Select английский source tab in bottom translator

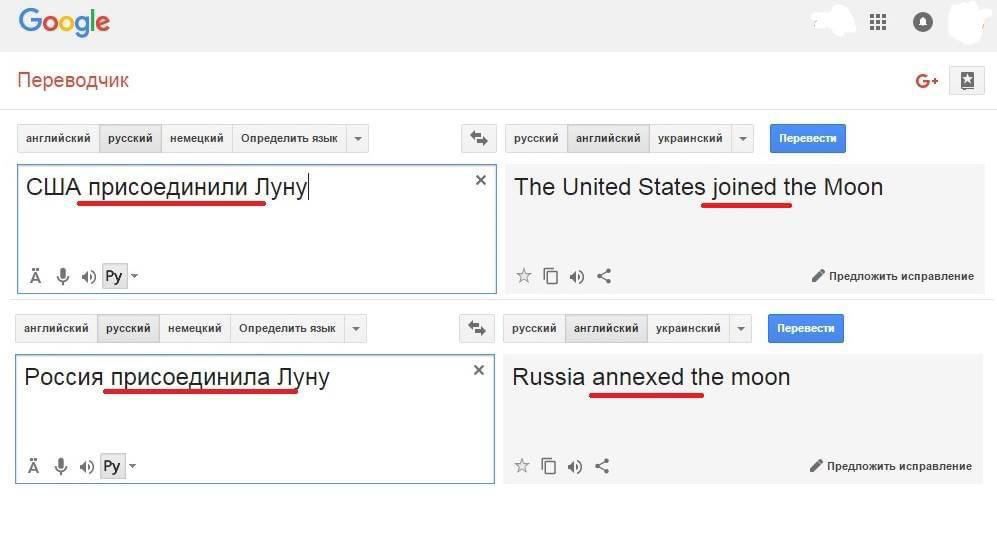(x=56, y=328)
